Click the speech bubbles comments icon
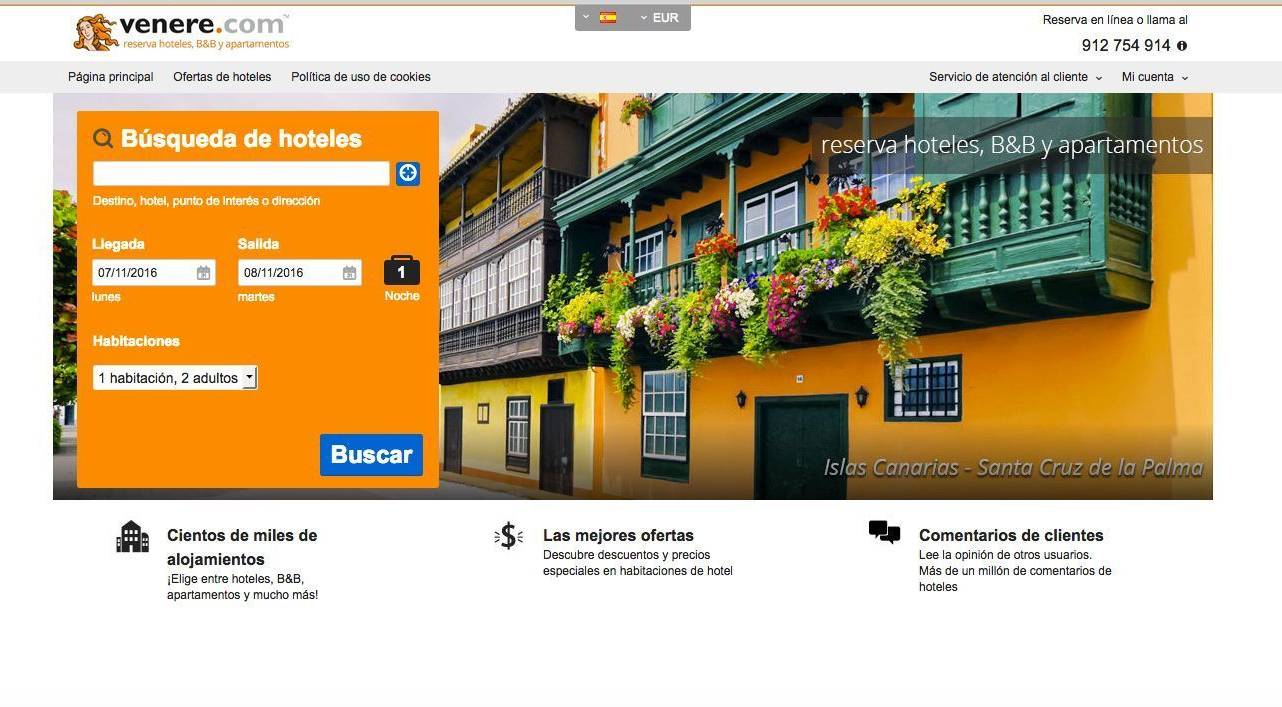The image size is (1282, 707). (x=884, y=532)
